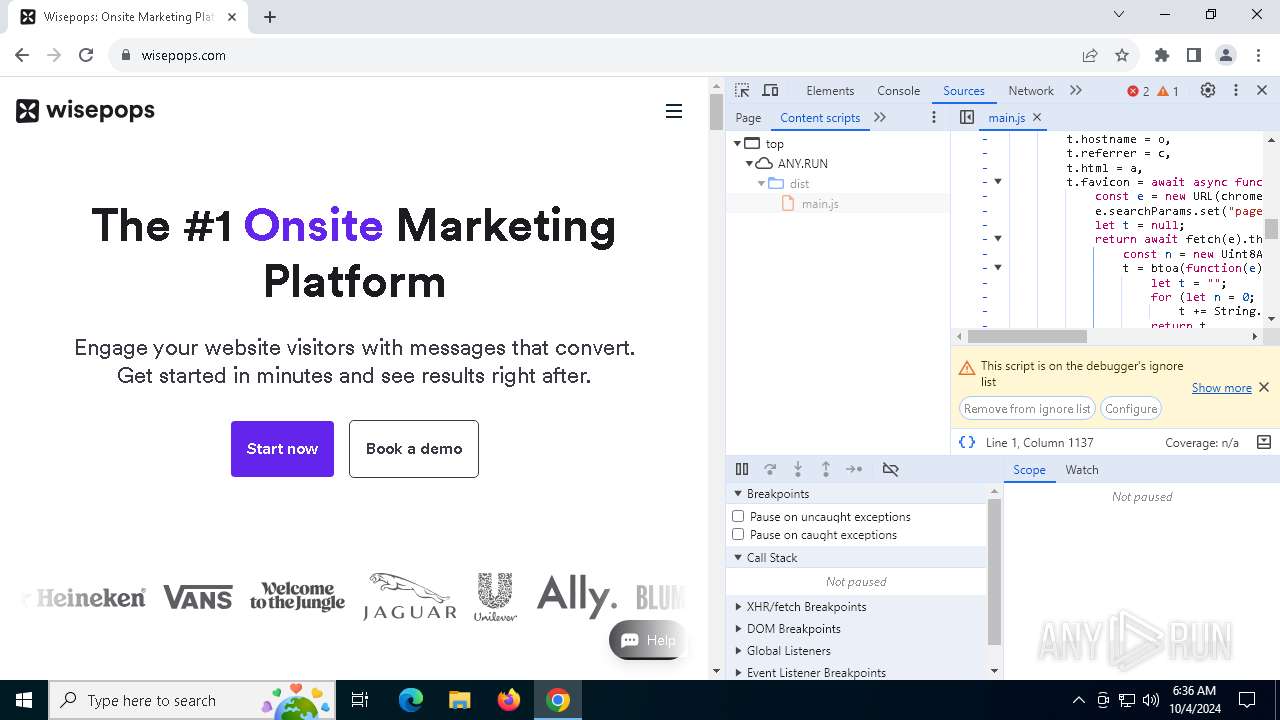
Task: Open the Help chat widget
Action: pyautogui.click(x=647, y=640)
